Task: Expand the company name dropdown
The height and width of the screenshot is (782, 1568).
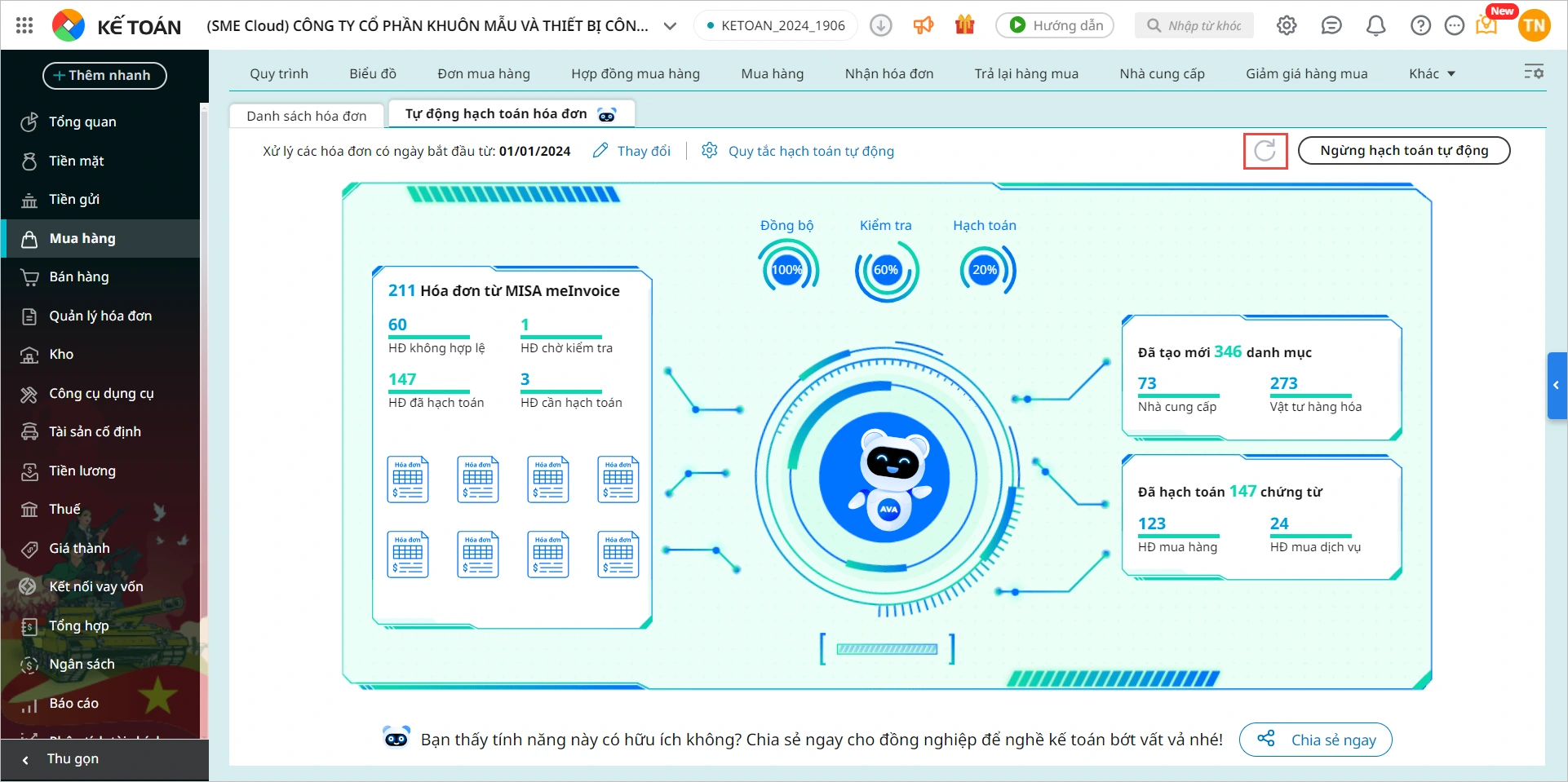Action: (670, 26)
